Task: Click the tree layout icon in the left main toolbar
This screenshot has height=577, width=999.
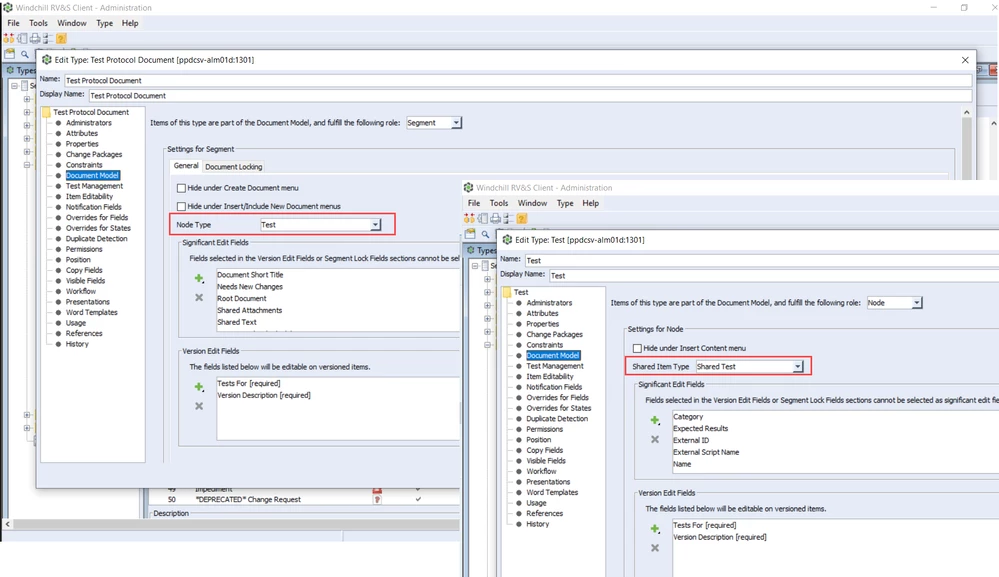Action: [48, 38]
